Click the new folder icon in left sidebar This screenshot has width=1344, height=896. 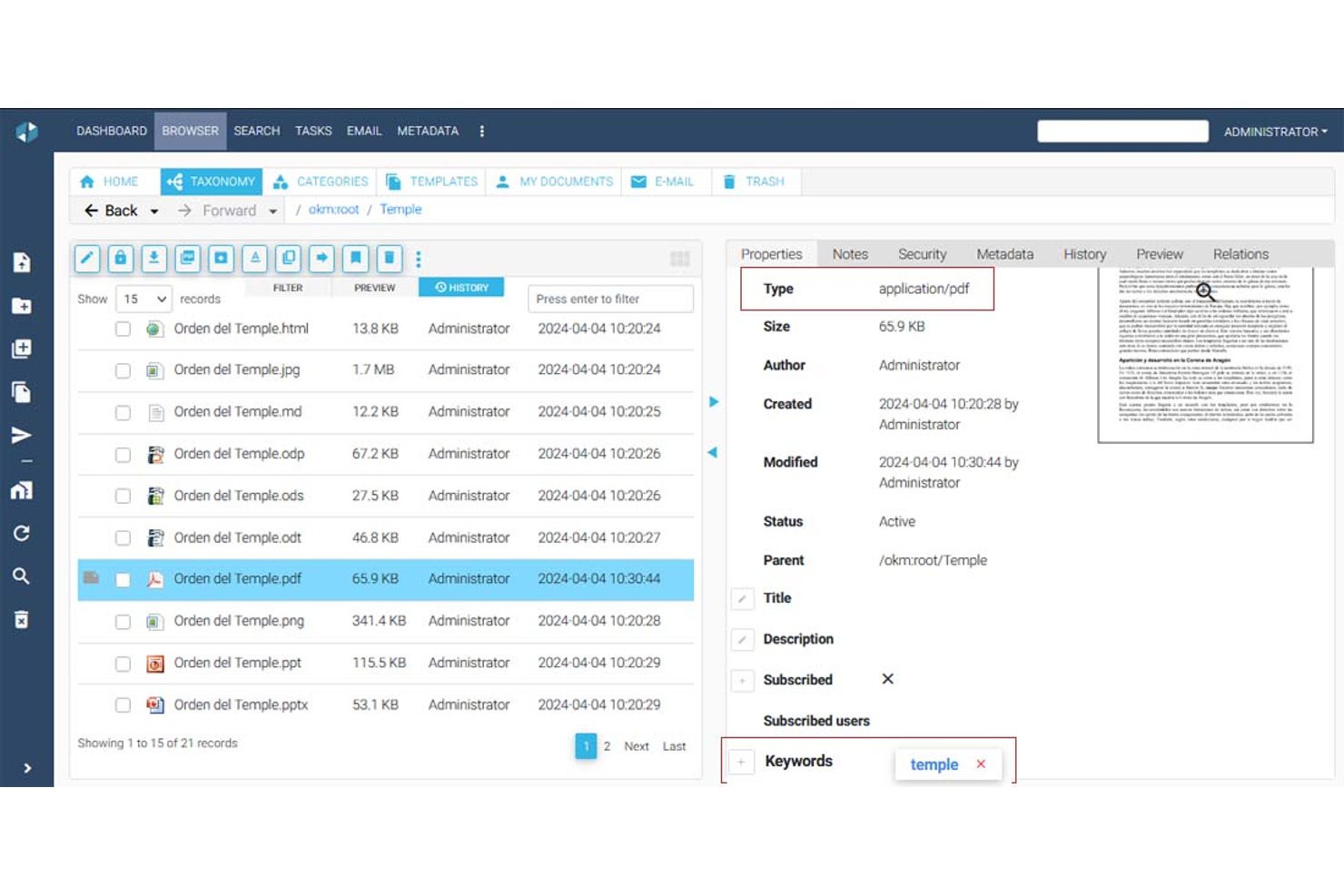(22, 306)
